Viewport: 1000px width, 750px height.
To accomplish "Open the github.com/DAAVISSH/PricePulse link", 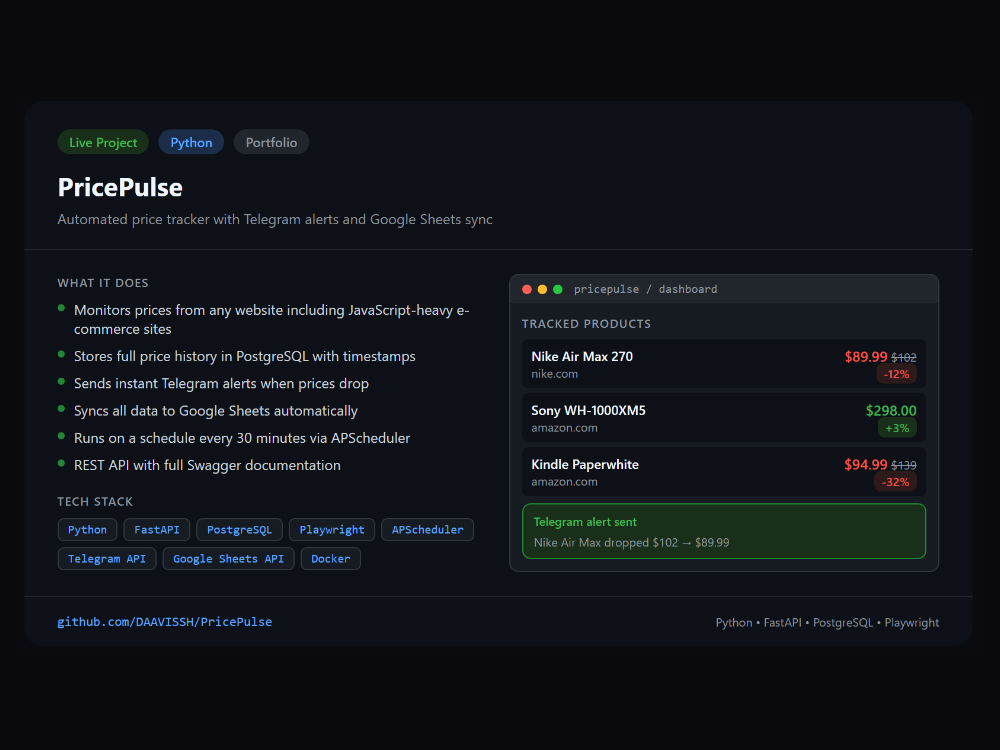I will 165,622.
